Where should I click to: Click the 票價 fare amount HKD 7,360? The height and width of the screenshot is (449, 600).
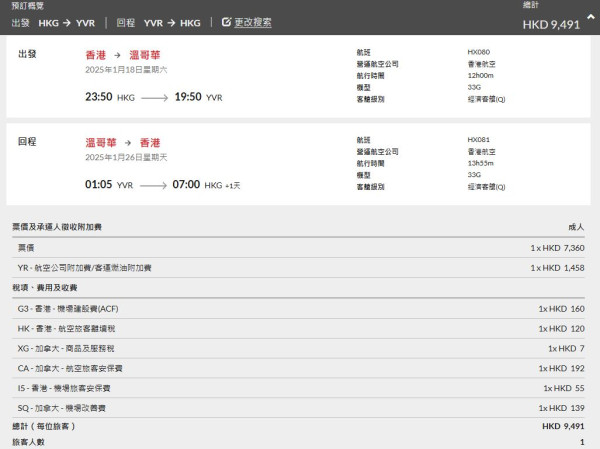(558, 248)
